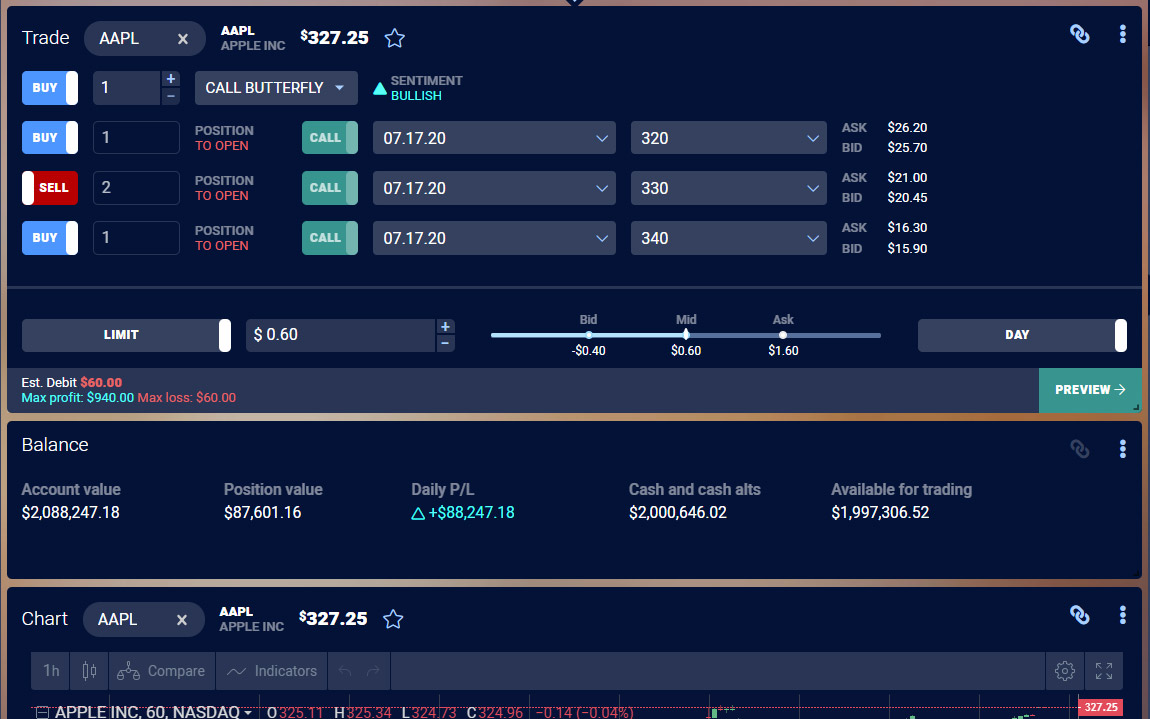Image resolution: width=1150 pixels, height=719 pixels.
Task: Clear the AAPL symbol in Trade panel
Action: click(x=183, y=39)
